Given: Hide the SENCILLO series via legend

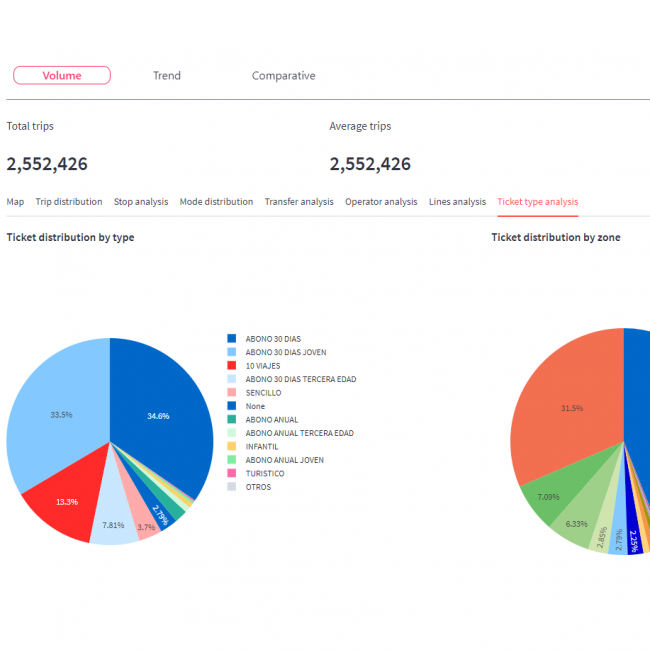Looking at the screenshot, I should 264,393.
